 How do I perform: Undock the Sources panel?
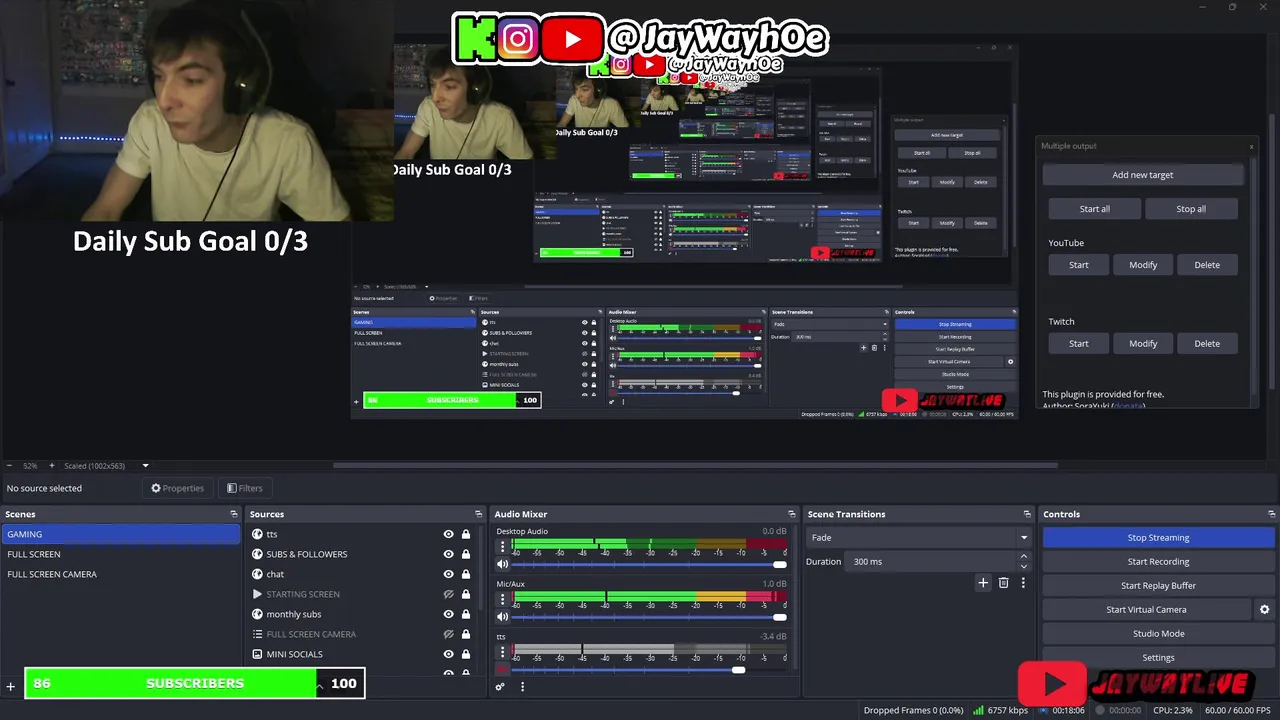click(x=478, y=514)
